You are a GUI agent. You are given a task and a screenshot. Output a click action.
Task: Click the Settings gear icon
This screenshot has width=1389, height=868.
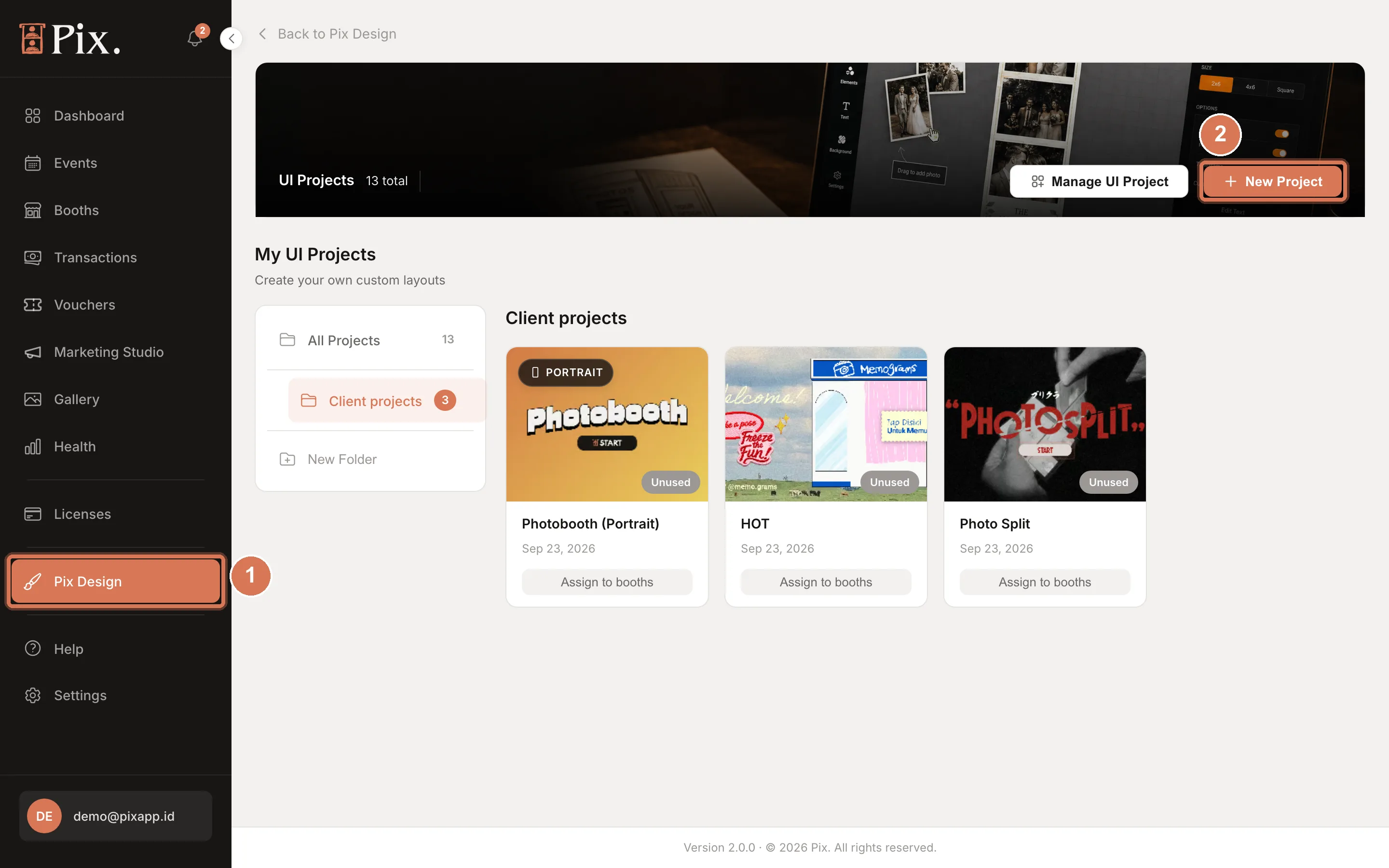point(33,695)
